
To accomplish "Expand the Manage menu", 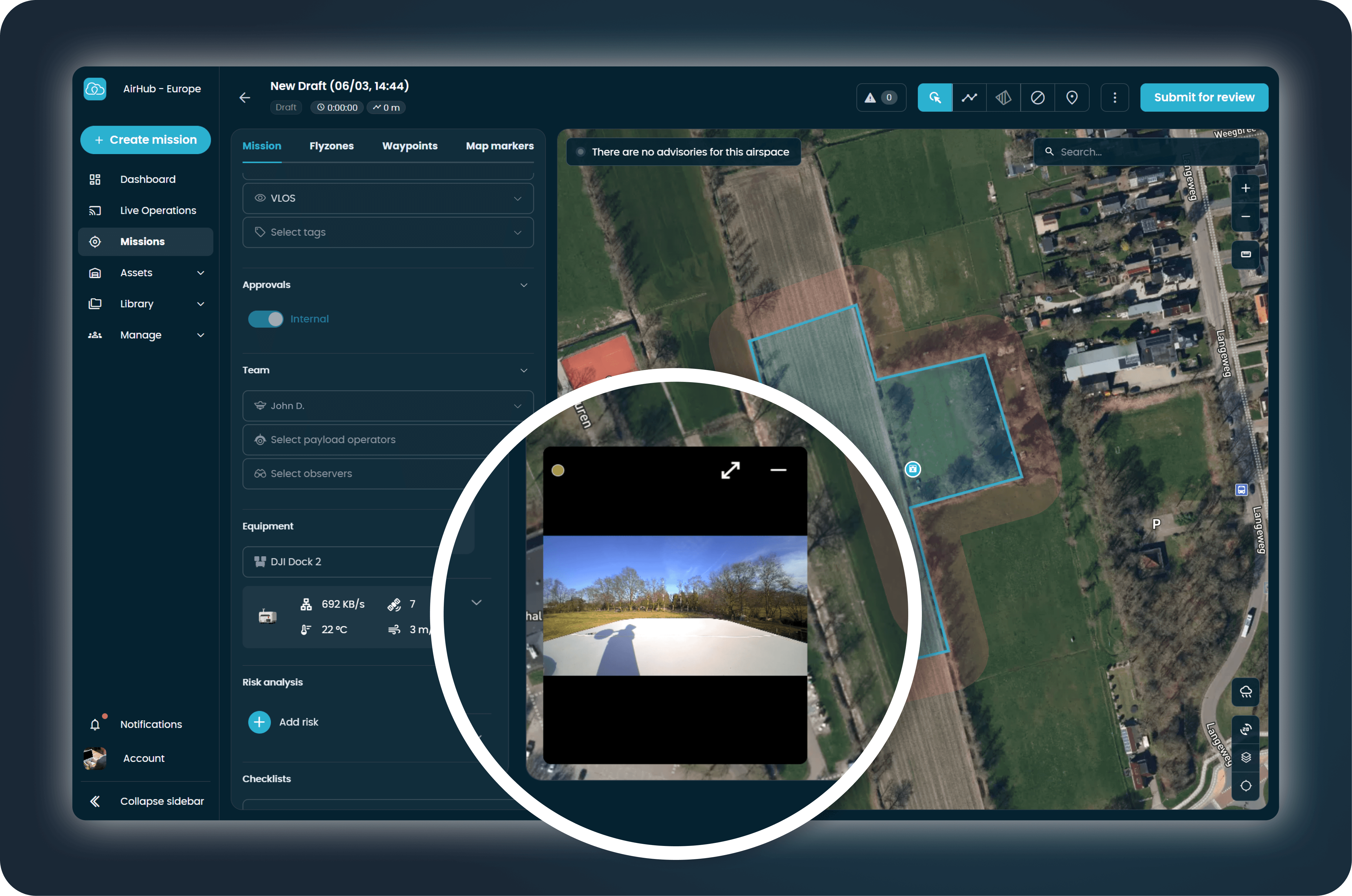I will point(201,335).
